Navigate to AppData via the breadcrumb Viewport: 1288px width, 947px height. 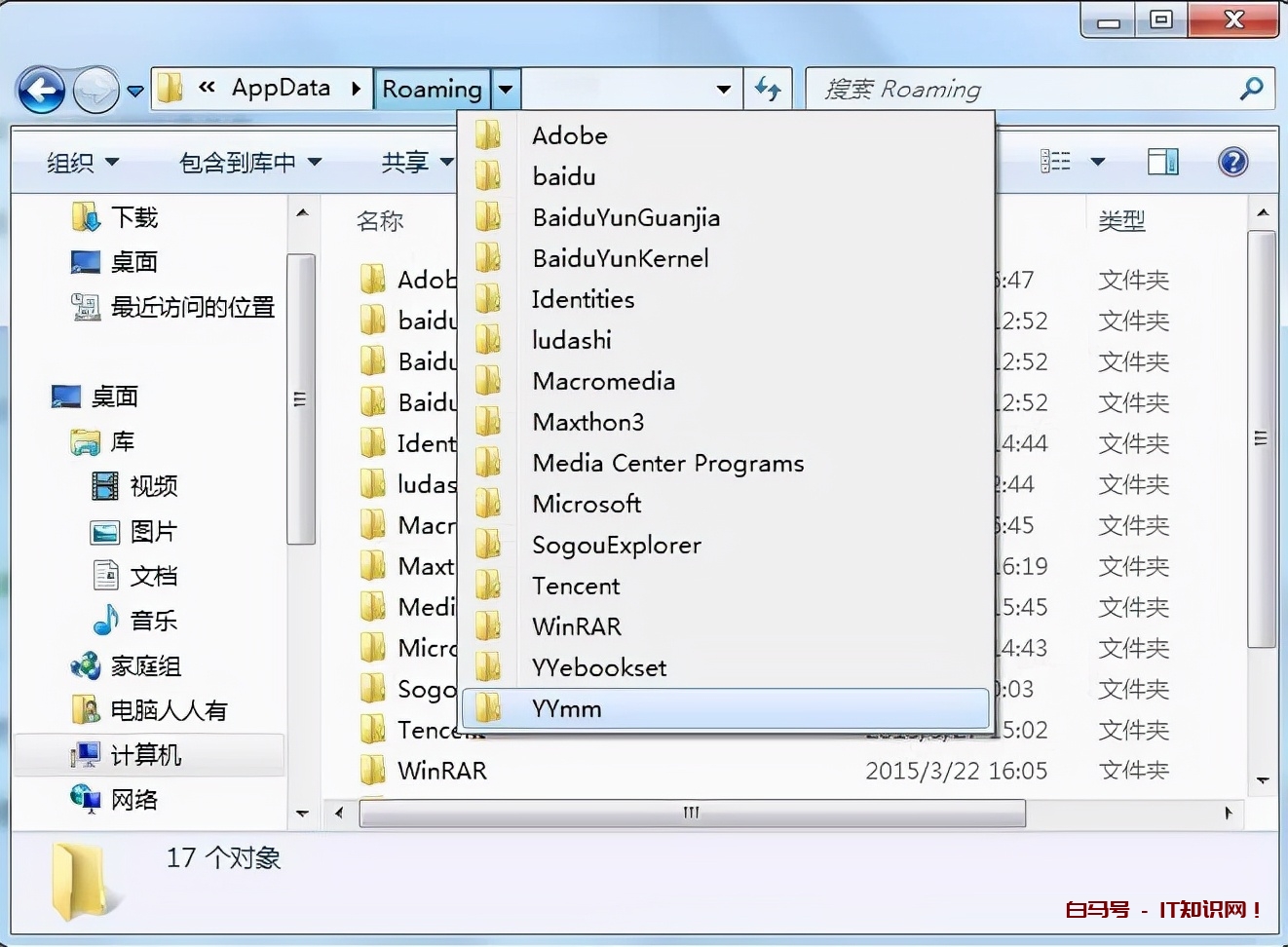coord(282,88)
